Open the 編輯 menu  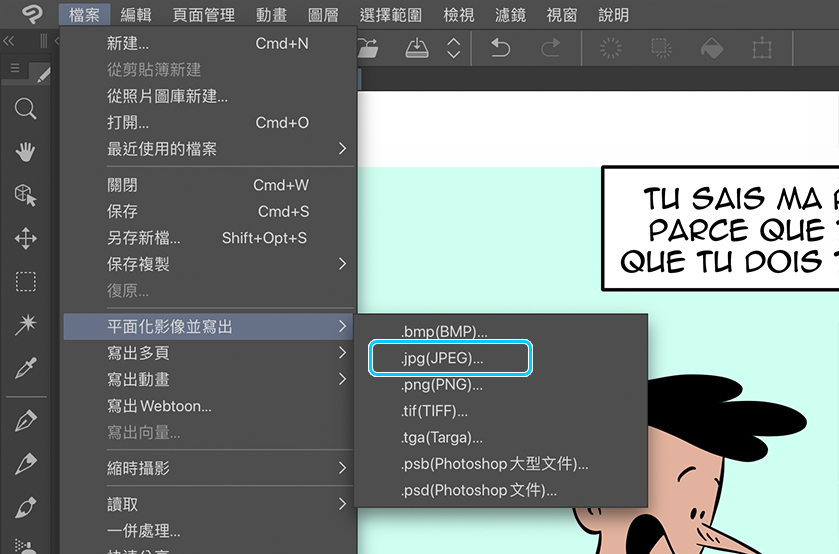click(x=136, y=15)
